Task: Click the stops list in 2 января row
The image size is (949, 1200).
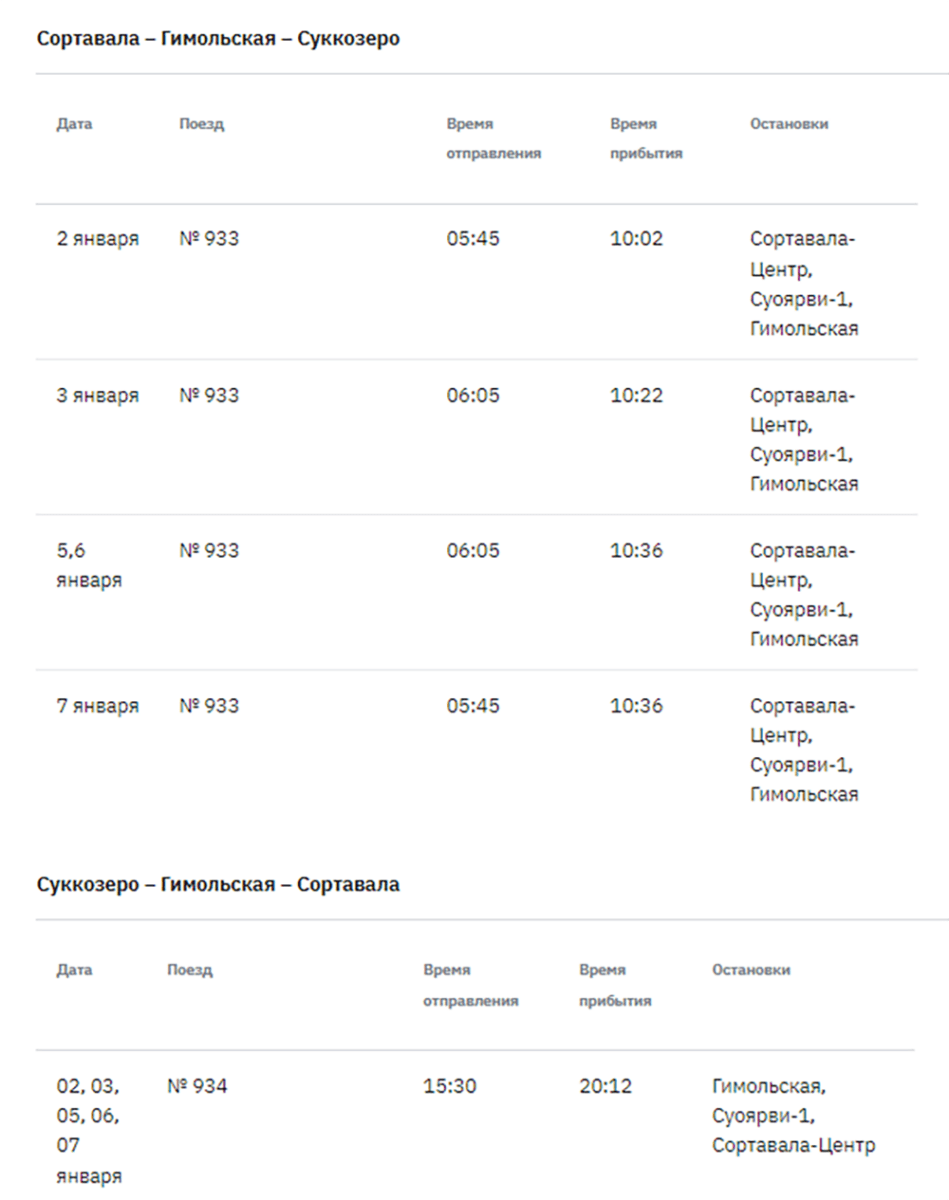Action: 804,283
